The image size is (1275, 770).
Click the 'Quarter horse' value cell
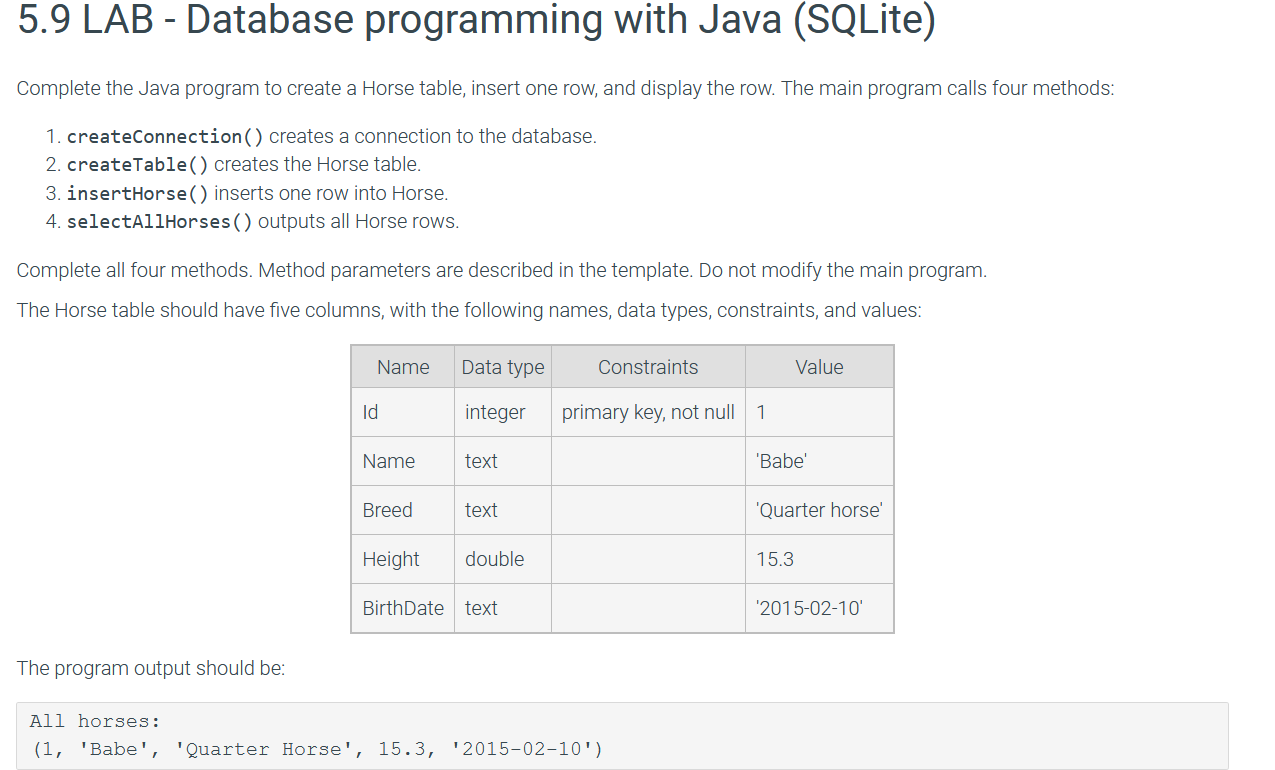(819, 510)
